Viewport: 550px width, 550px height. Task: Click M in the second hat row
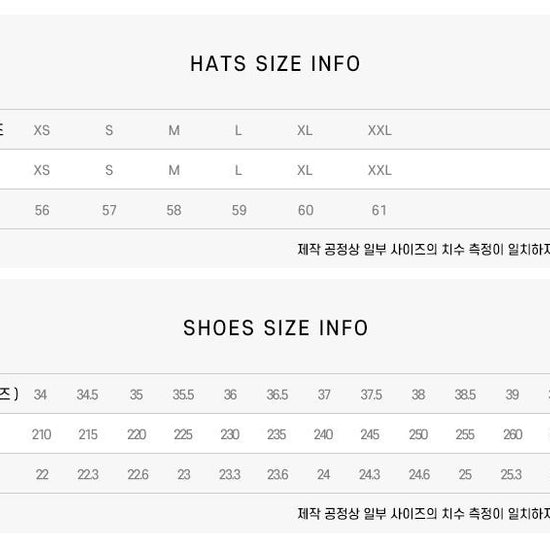click(x=174, y=170)
